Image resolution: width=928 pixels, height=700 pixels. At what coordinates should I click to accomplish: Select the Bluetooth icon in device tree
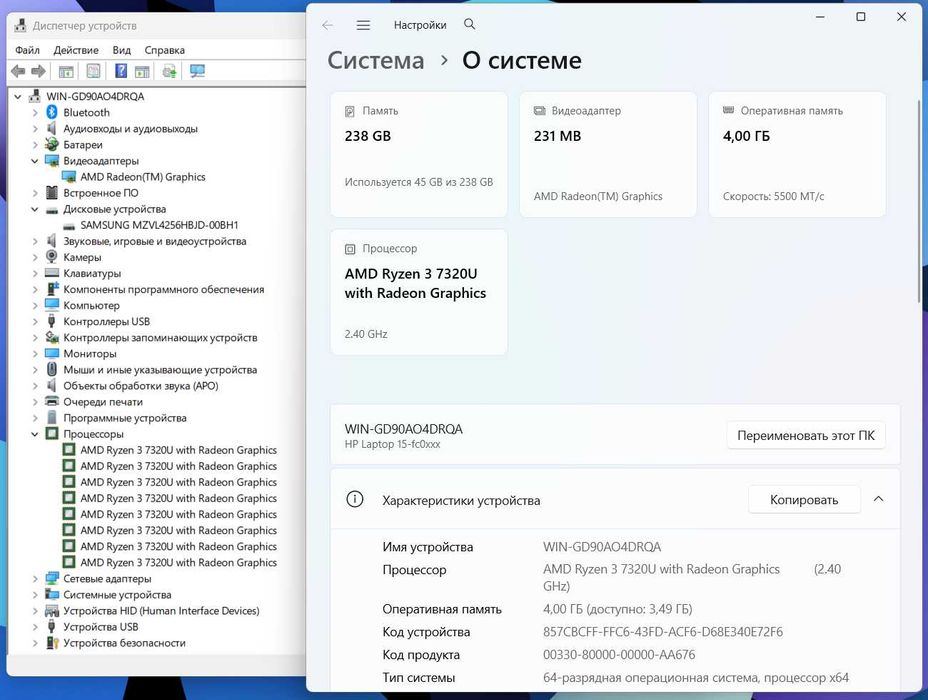52,112
